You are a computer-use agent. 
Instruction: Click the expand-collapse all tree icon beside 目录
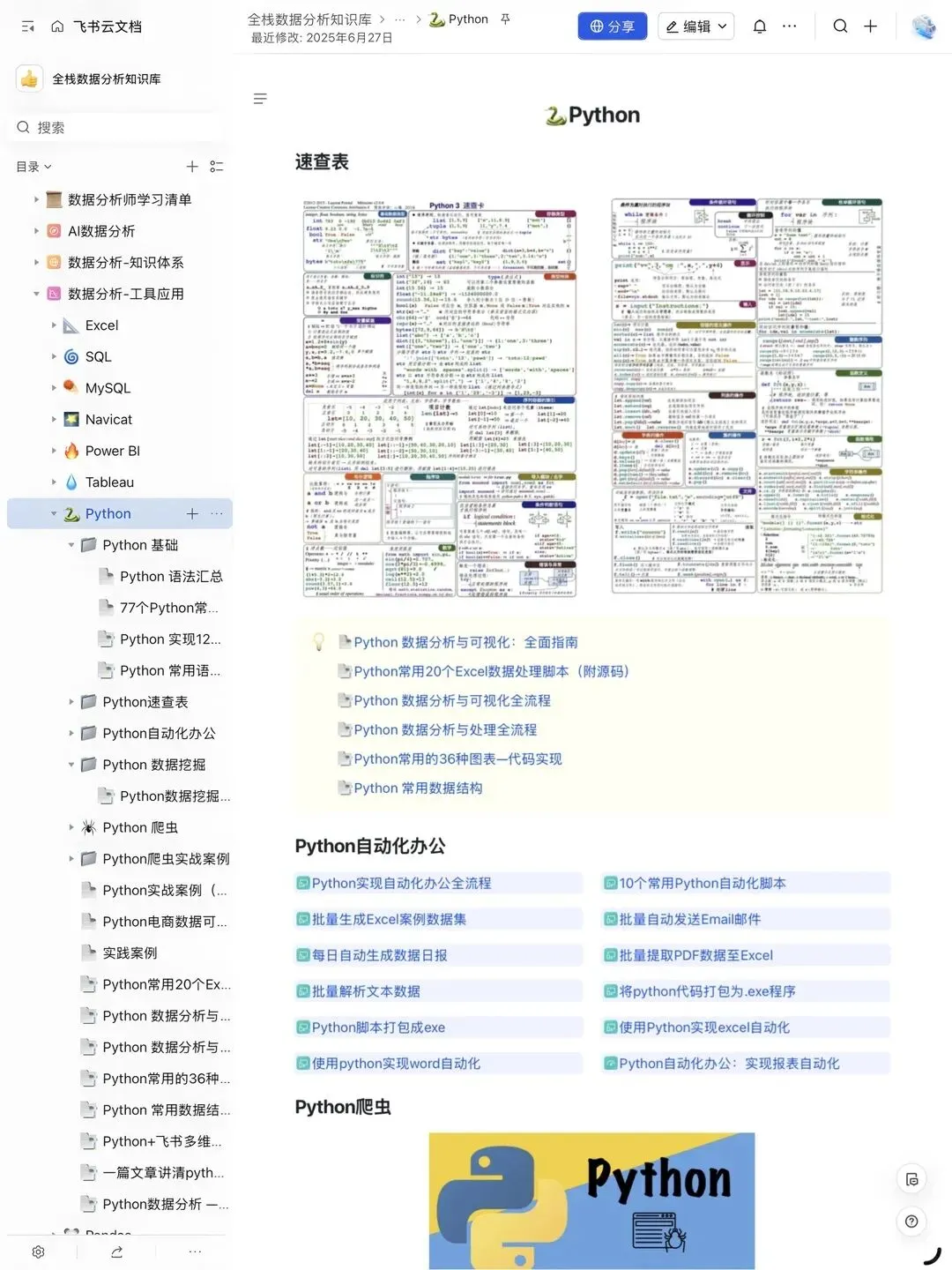tap(217, 167)
